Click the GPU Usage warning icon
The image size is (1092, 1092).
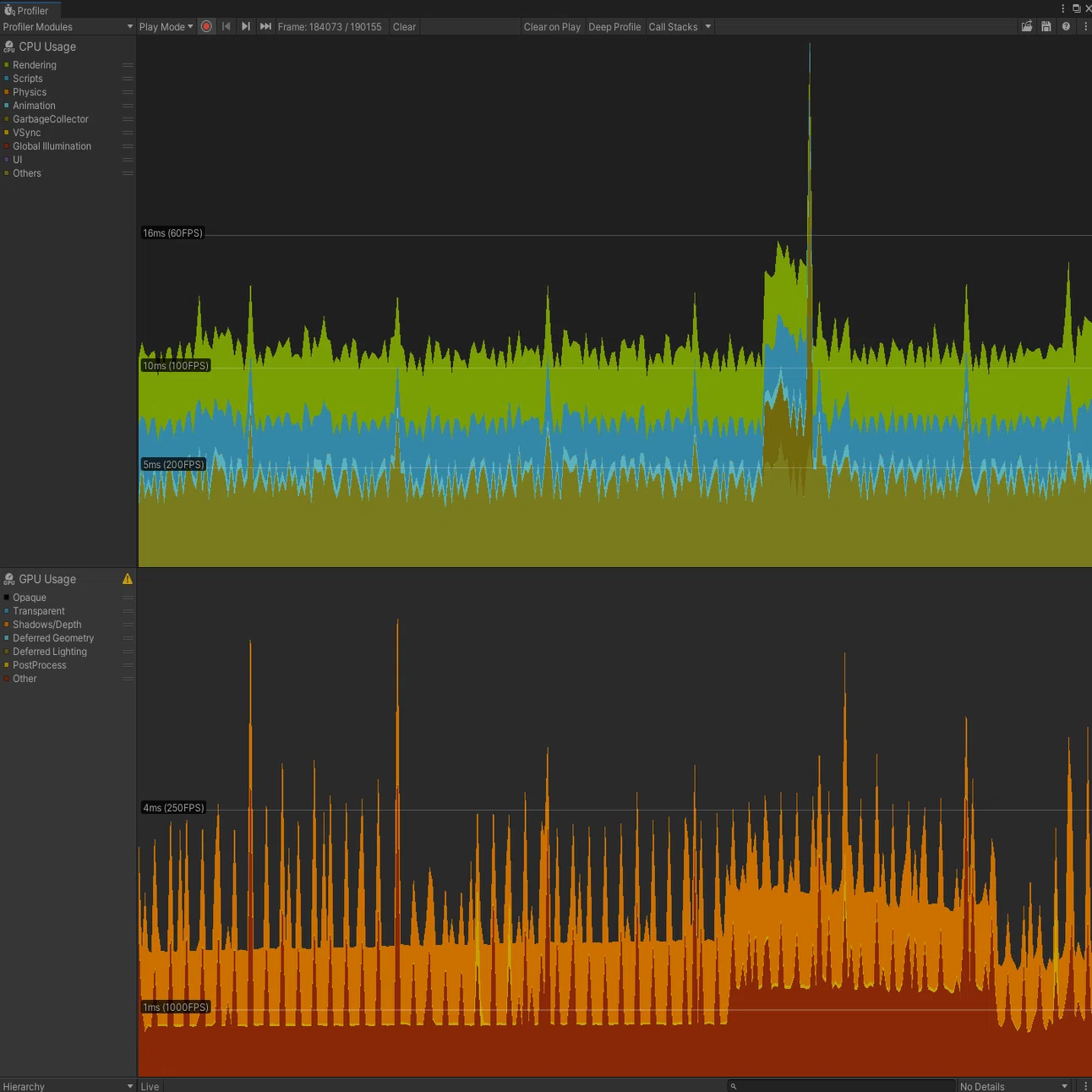point(128,579)
